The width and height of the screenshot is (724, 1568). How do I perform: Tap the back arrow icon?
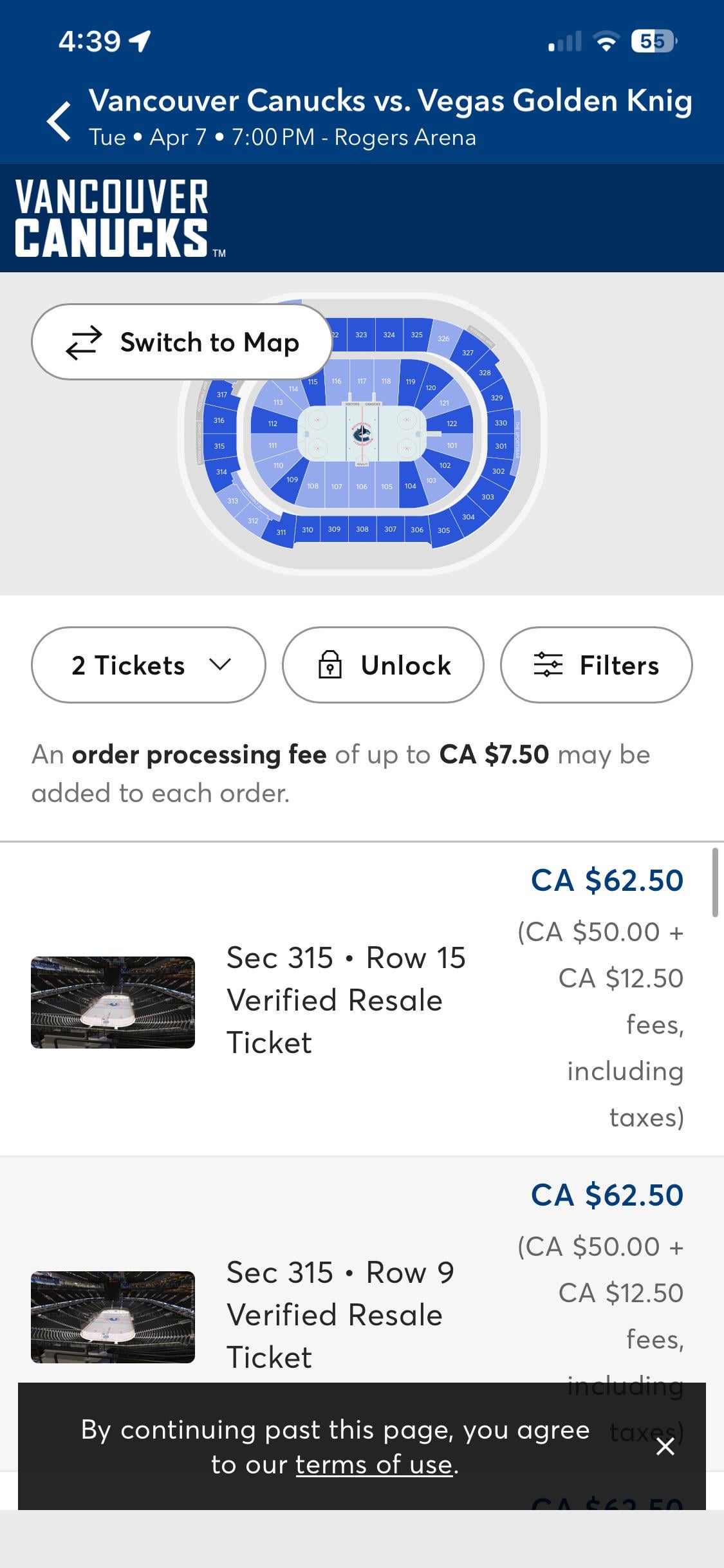(x=59, y=120)
